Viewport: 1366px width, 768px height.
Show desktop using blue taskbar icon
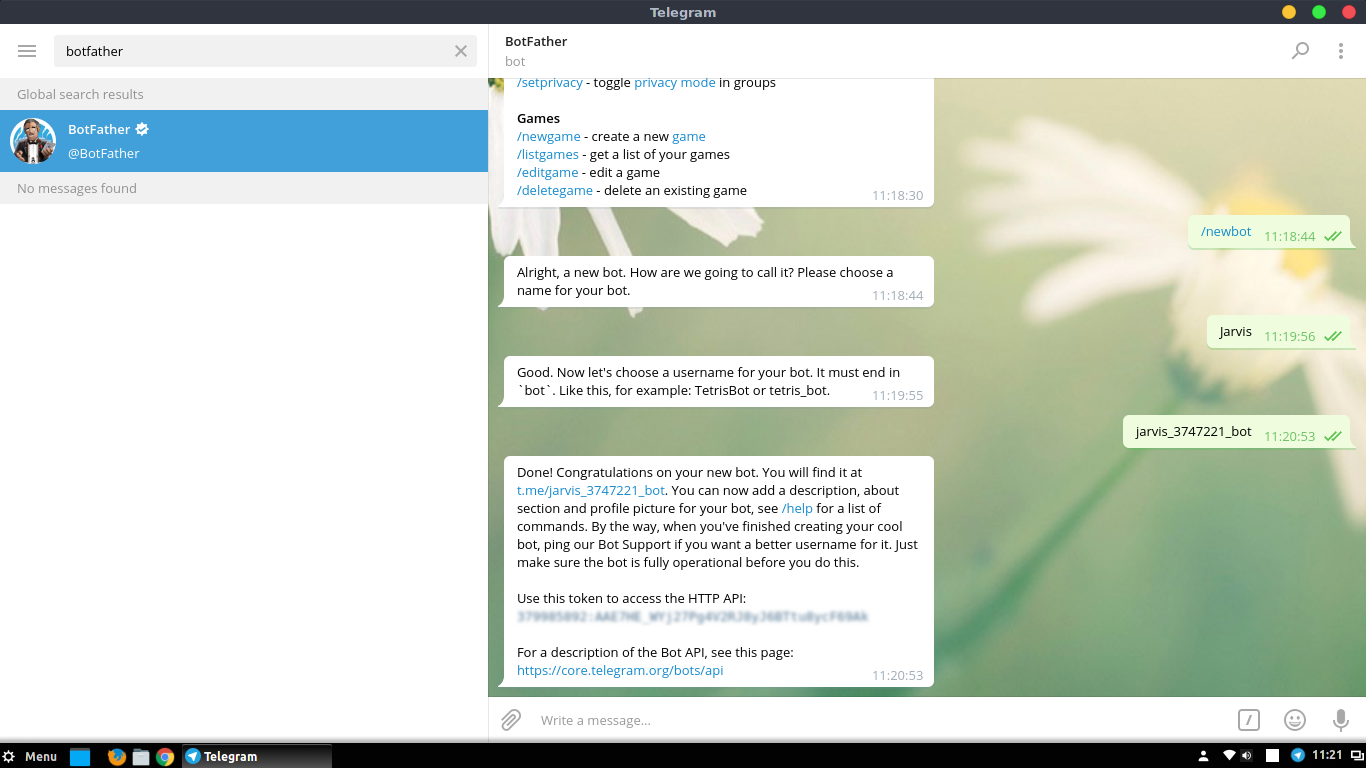point(80,757)
